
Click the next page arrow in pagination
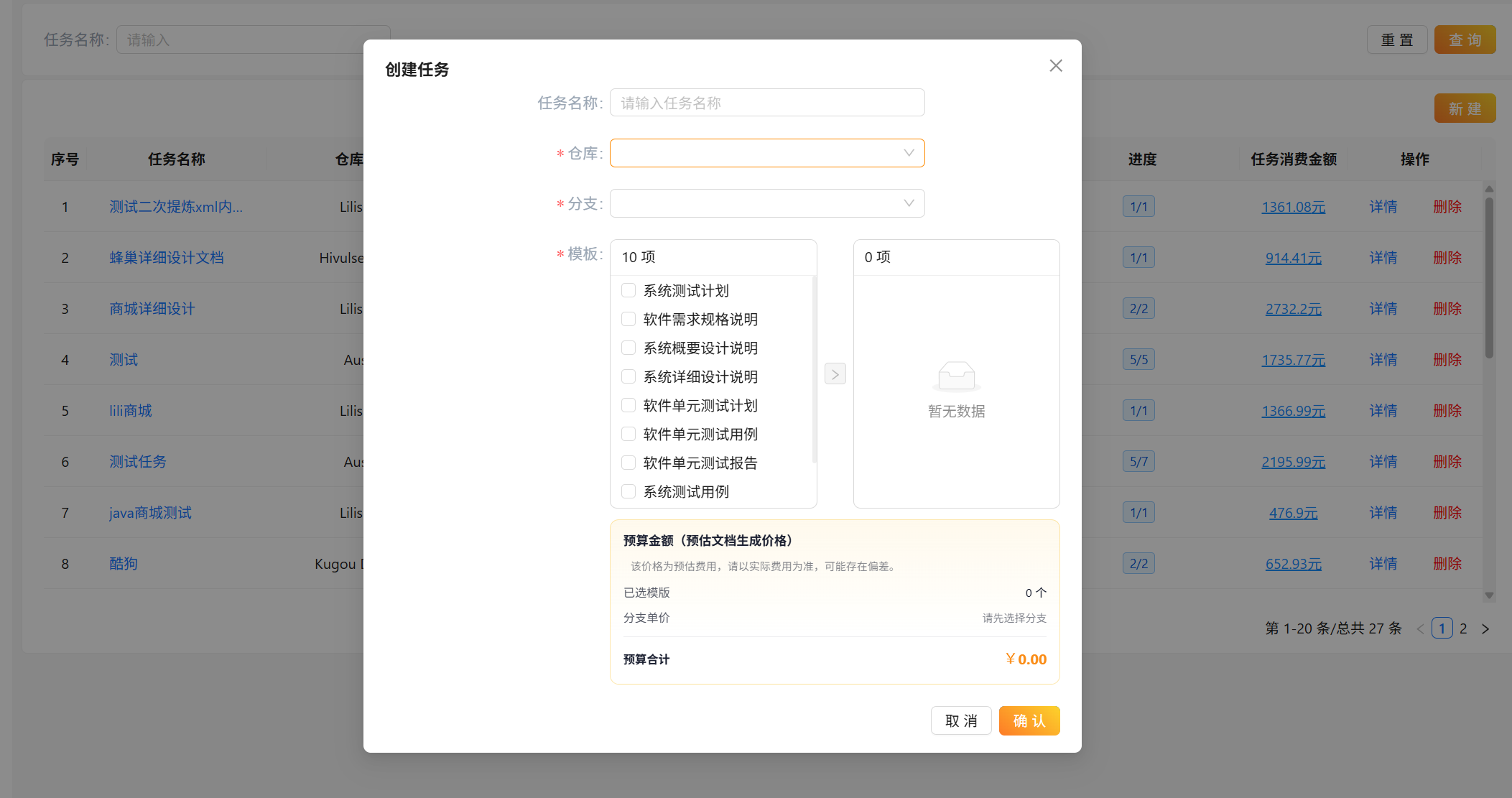click(x=1485, y=628)
